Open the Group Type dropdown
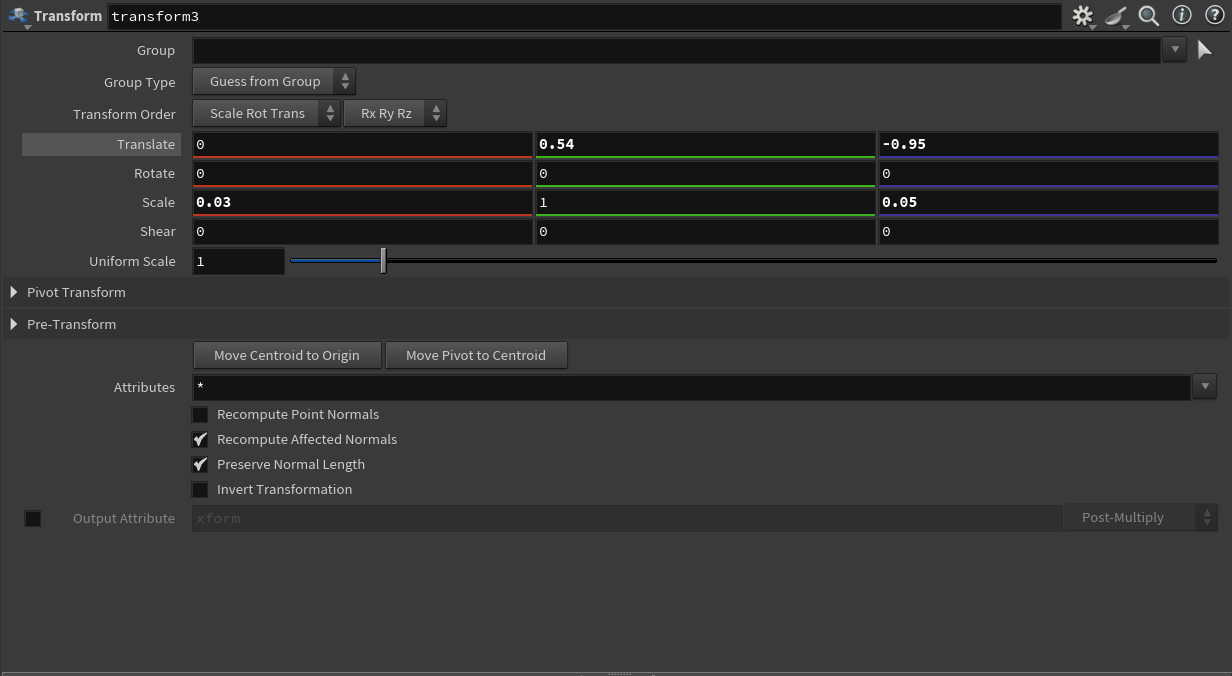This screenshot has width=1232, height=676. pos(274,81)
